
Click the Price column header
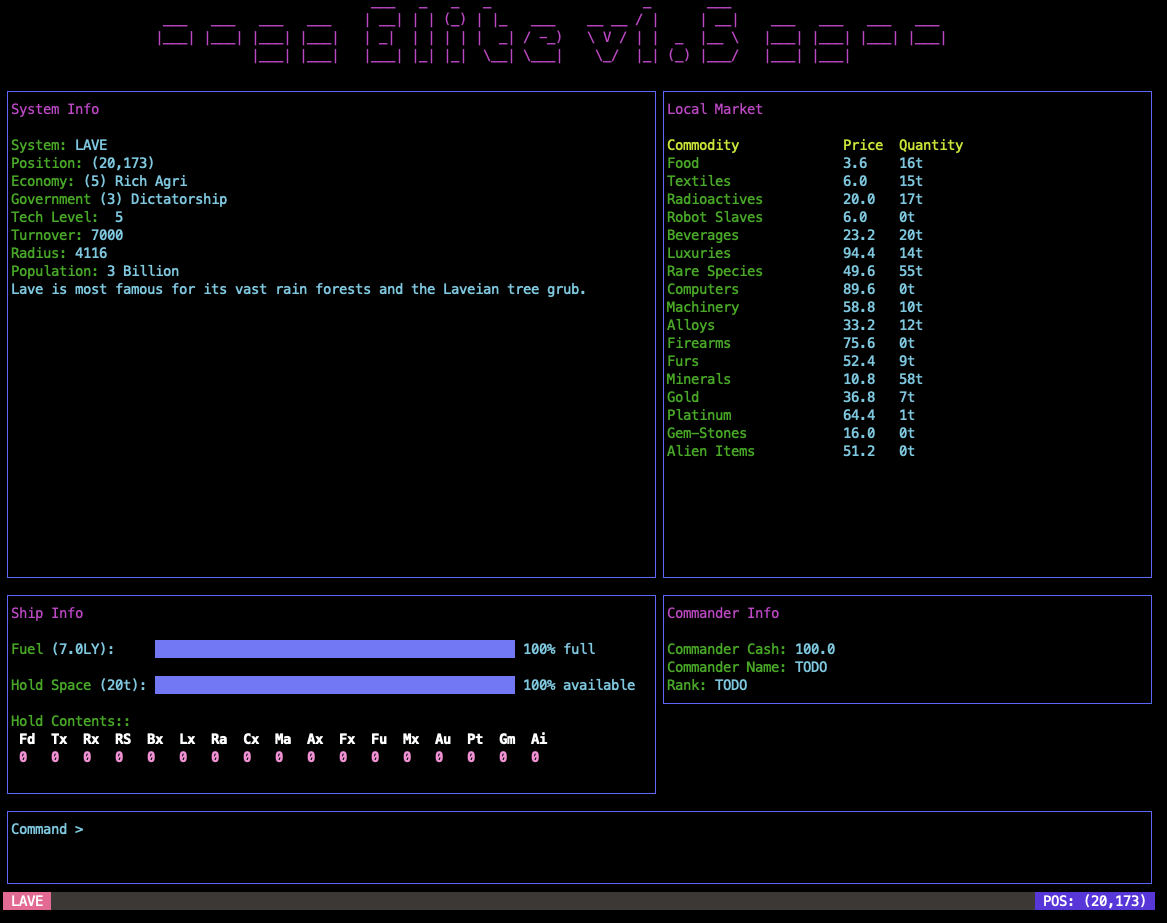(x=862, y=145)
